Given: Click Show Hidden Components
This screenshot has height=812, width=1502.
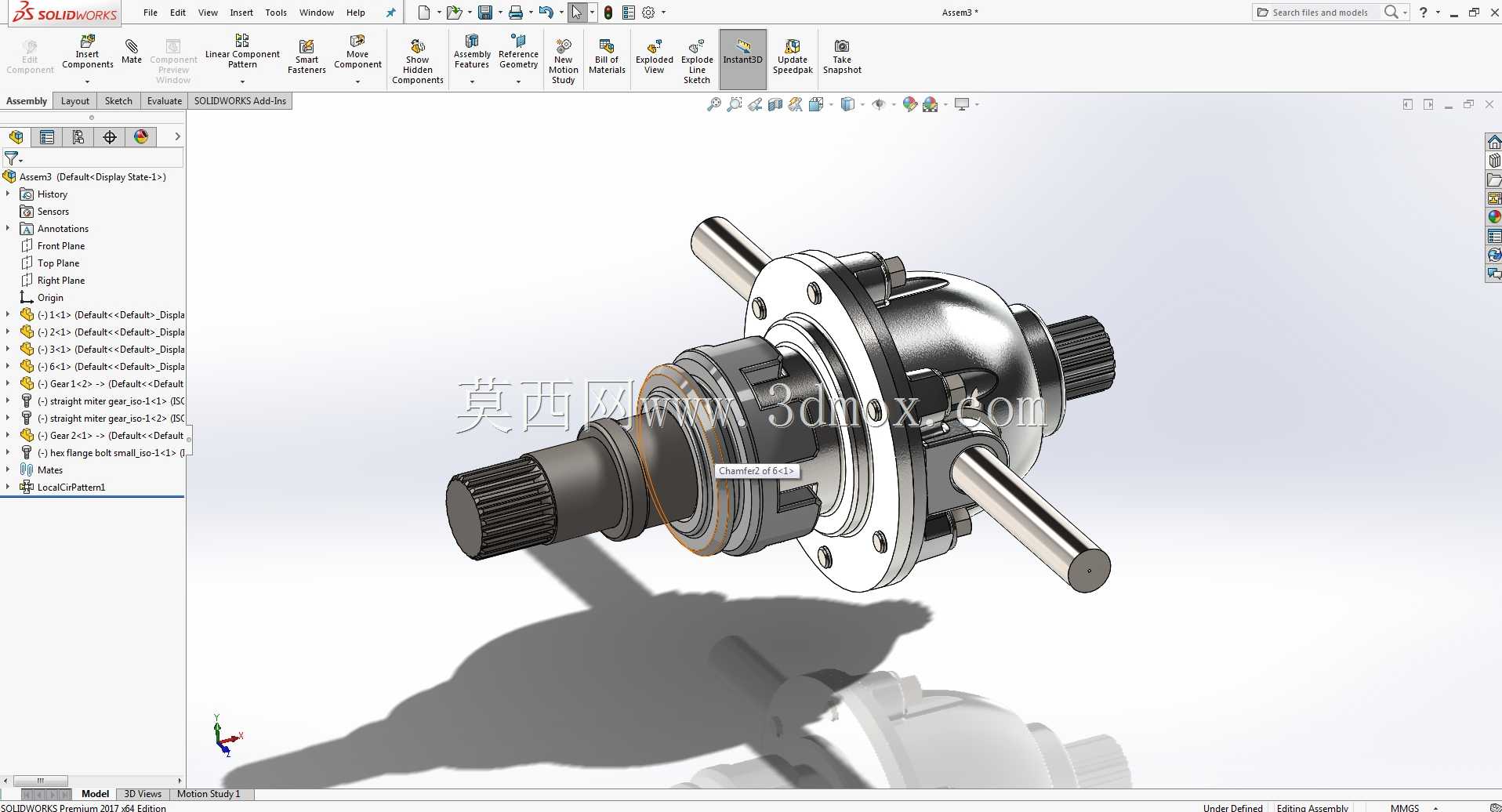Looking at the screenshot, I should tap(418, 61).
